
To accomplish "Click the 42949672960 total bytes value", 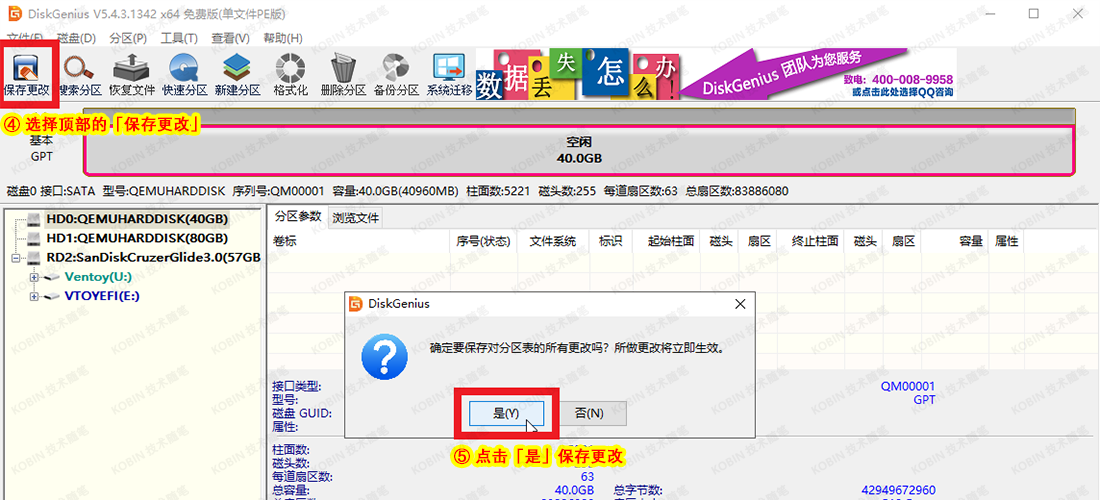I will click(x=898, y=489).
